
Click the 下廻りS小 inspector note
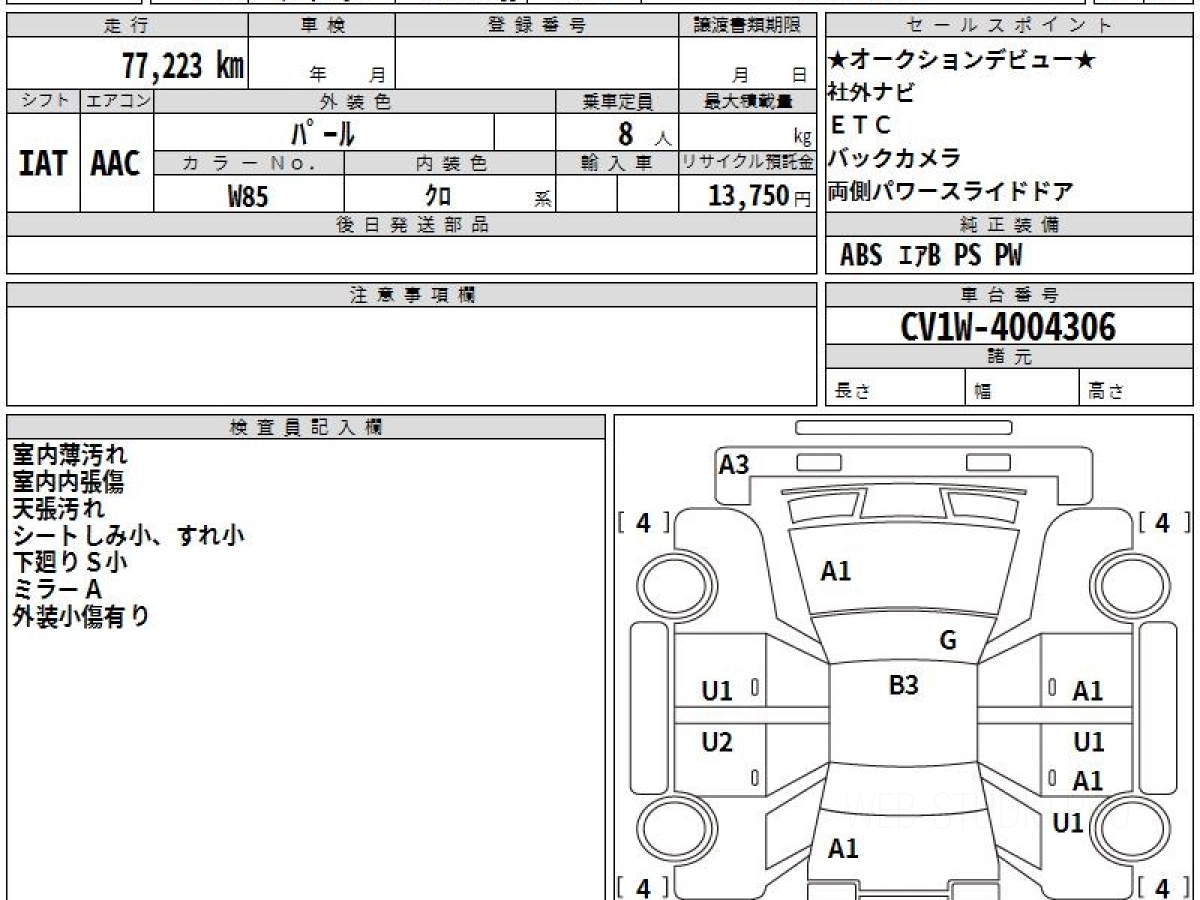pos(70,563)
